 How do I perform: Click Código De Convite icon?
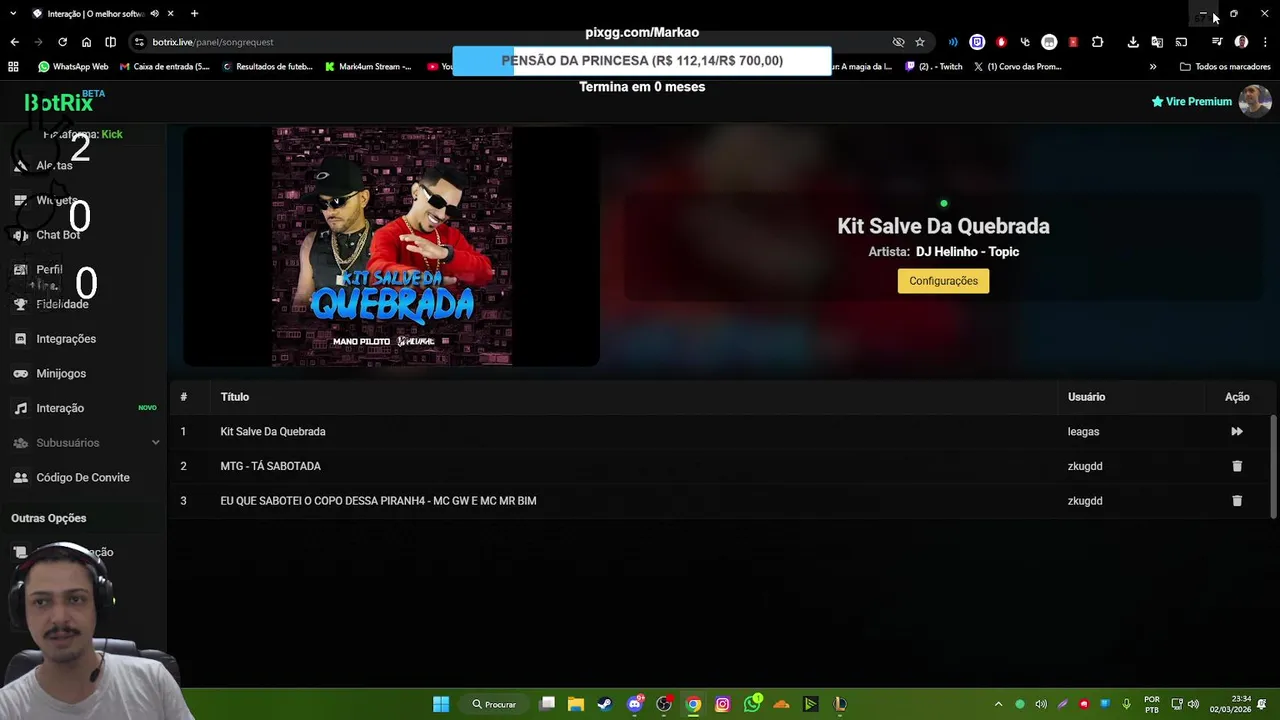point(20,477)
